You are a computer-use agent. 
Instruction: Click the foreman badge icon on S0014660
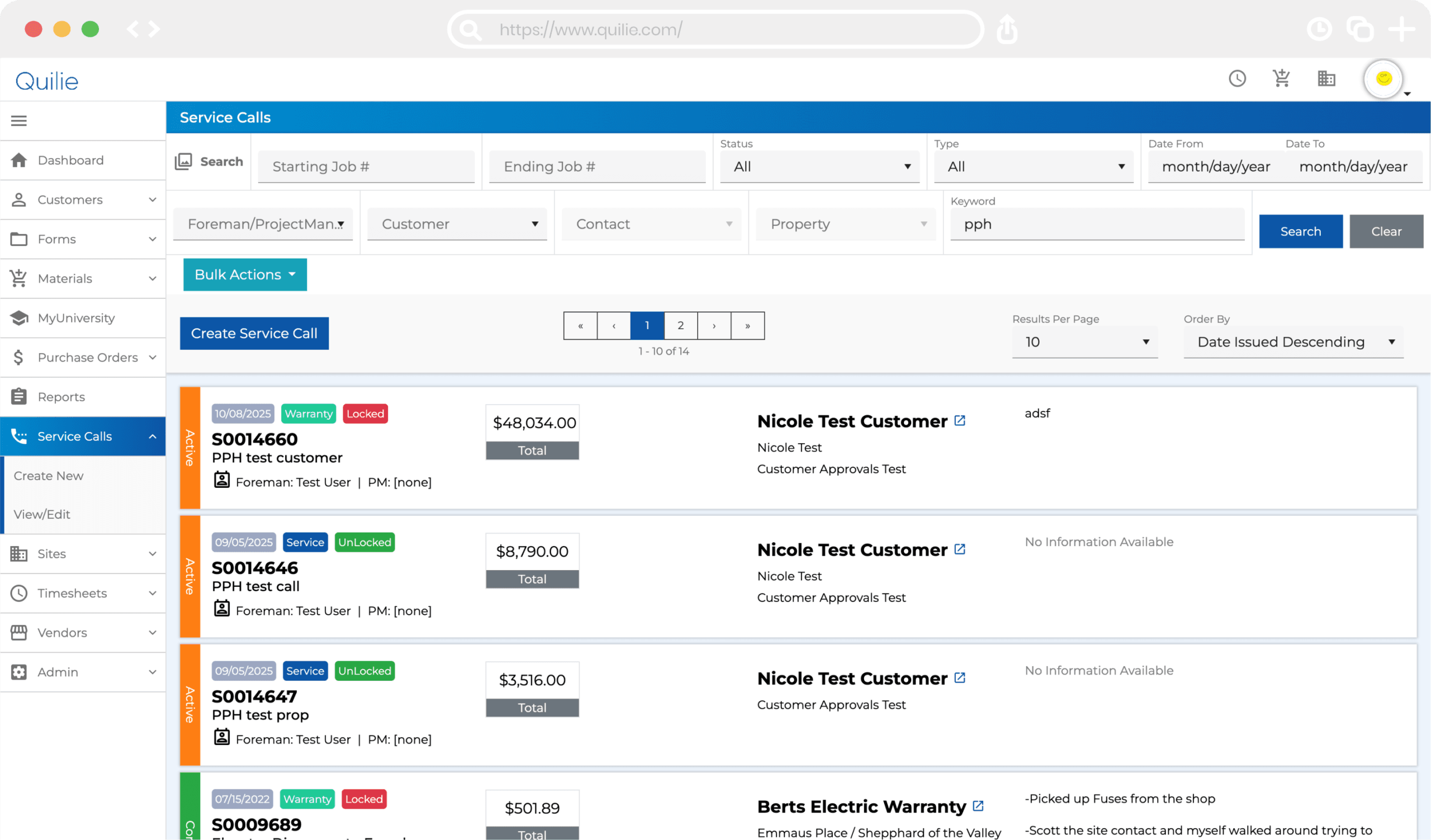point(221,480)
